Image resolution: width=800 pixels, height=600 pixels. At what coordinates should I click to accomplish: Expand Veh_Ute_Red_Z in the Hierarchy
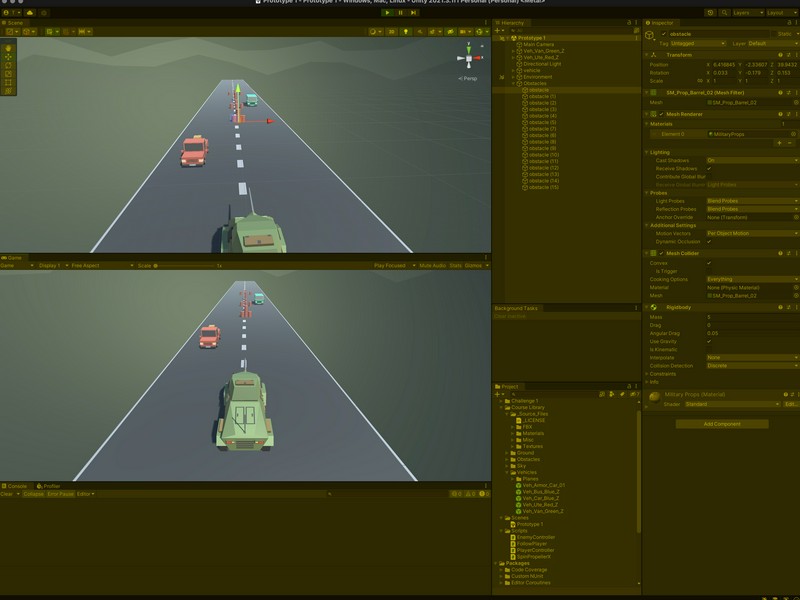click(513, 58)
